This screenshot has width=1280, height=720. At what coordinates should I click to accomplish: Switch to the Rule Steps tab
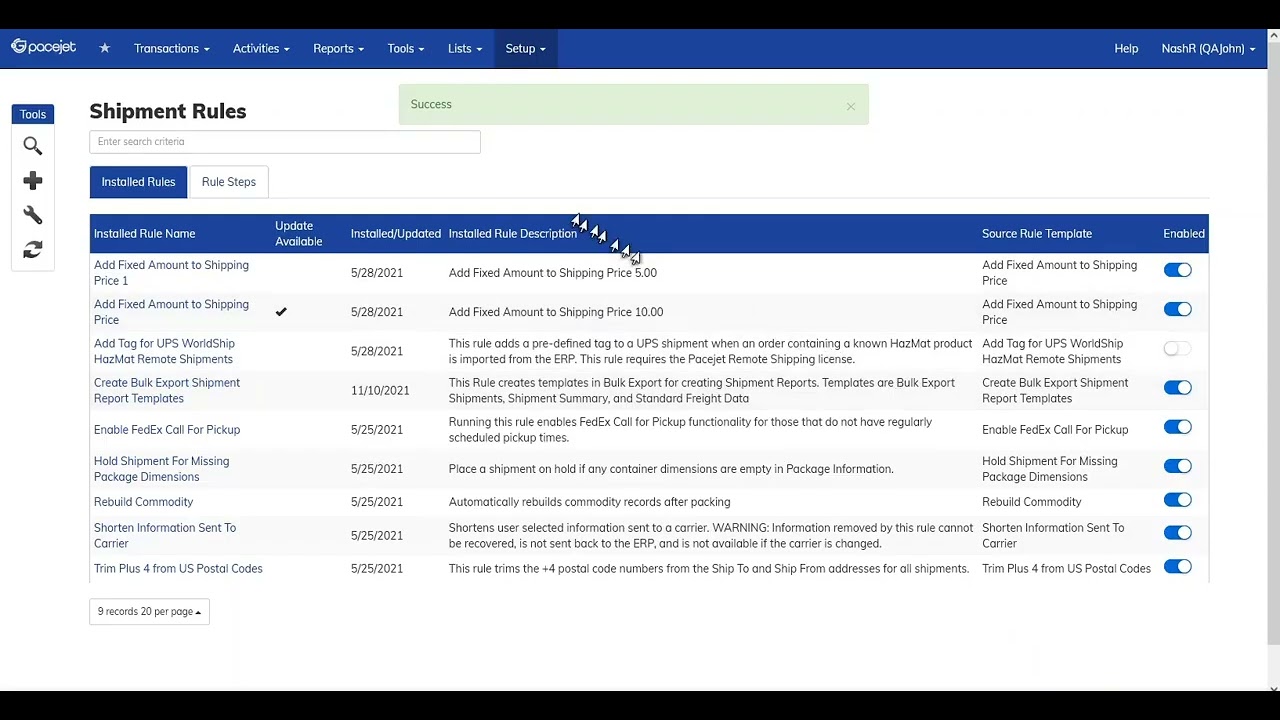(x=229, y=182)
